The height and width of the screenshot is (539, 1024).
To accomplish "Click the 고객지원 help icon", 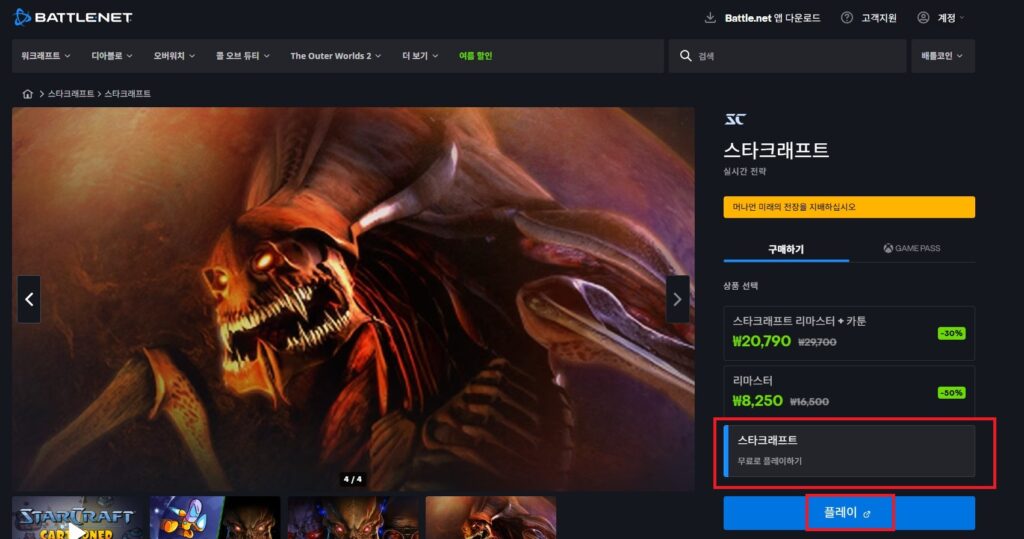I will point(846,18).
